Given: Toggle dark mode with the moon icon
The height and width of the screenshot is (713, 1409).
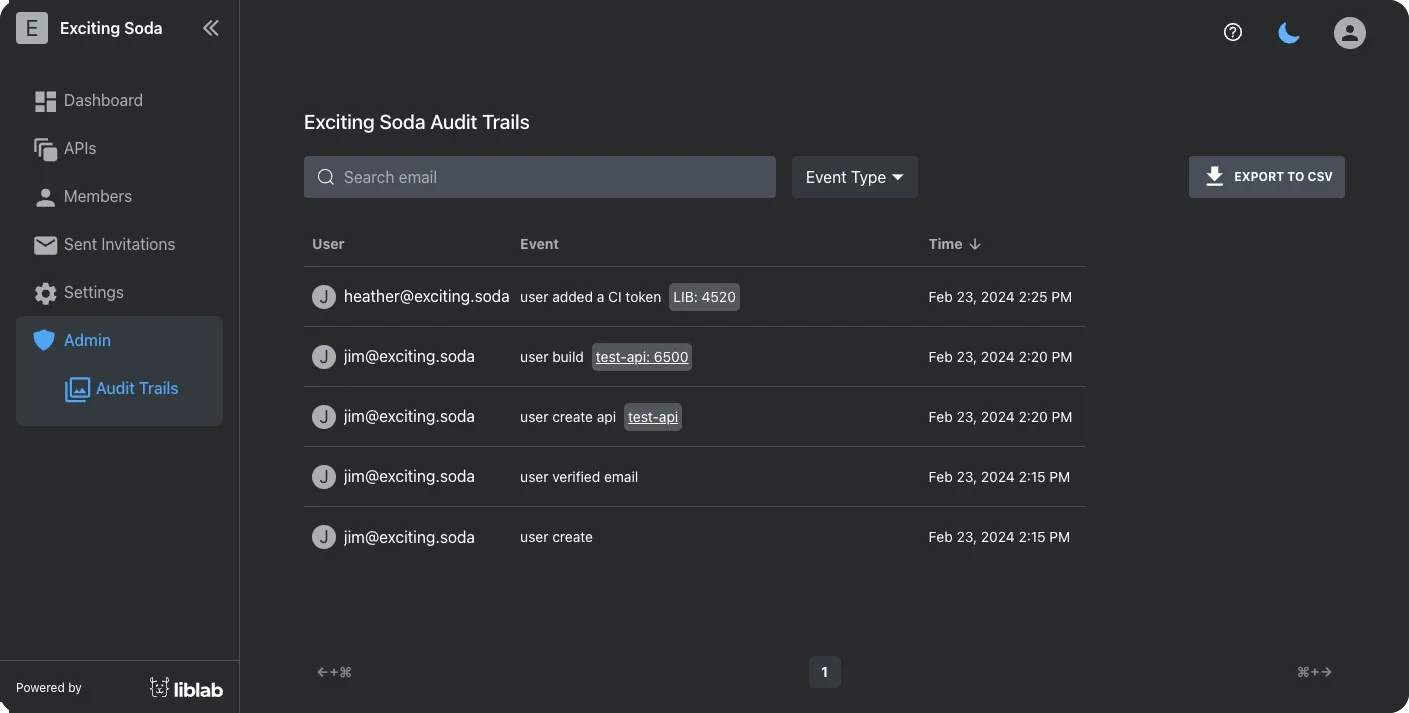Looking at the screenshot, I should pyautogui.click(x=1288, y=32).
